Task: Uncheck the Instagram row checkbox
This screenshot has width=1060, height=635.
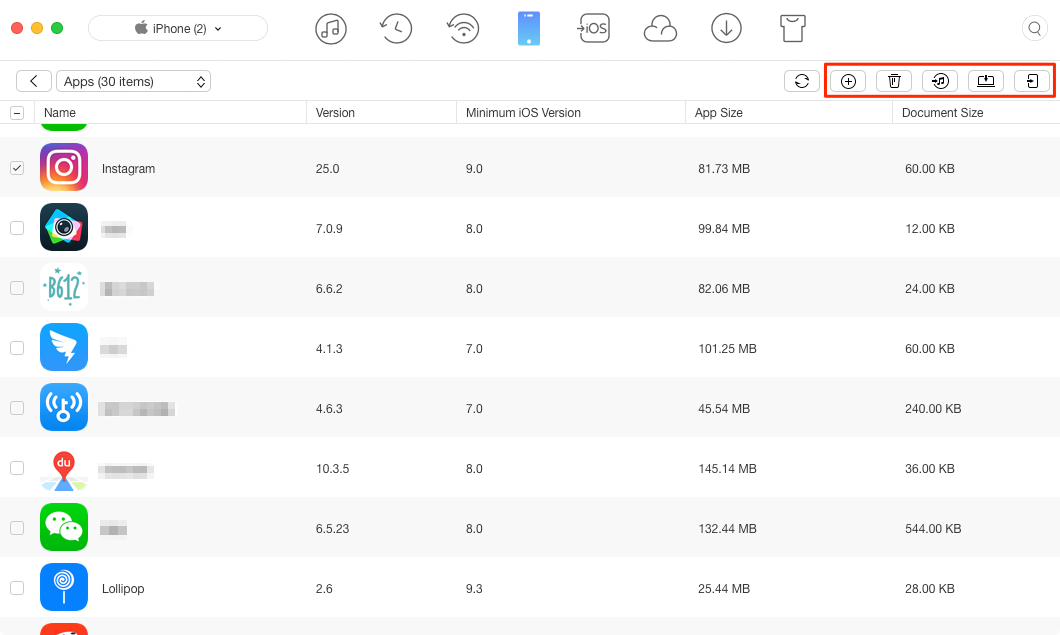Action: tap(17, 168)
